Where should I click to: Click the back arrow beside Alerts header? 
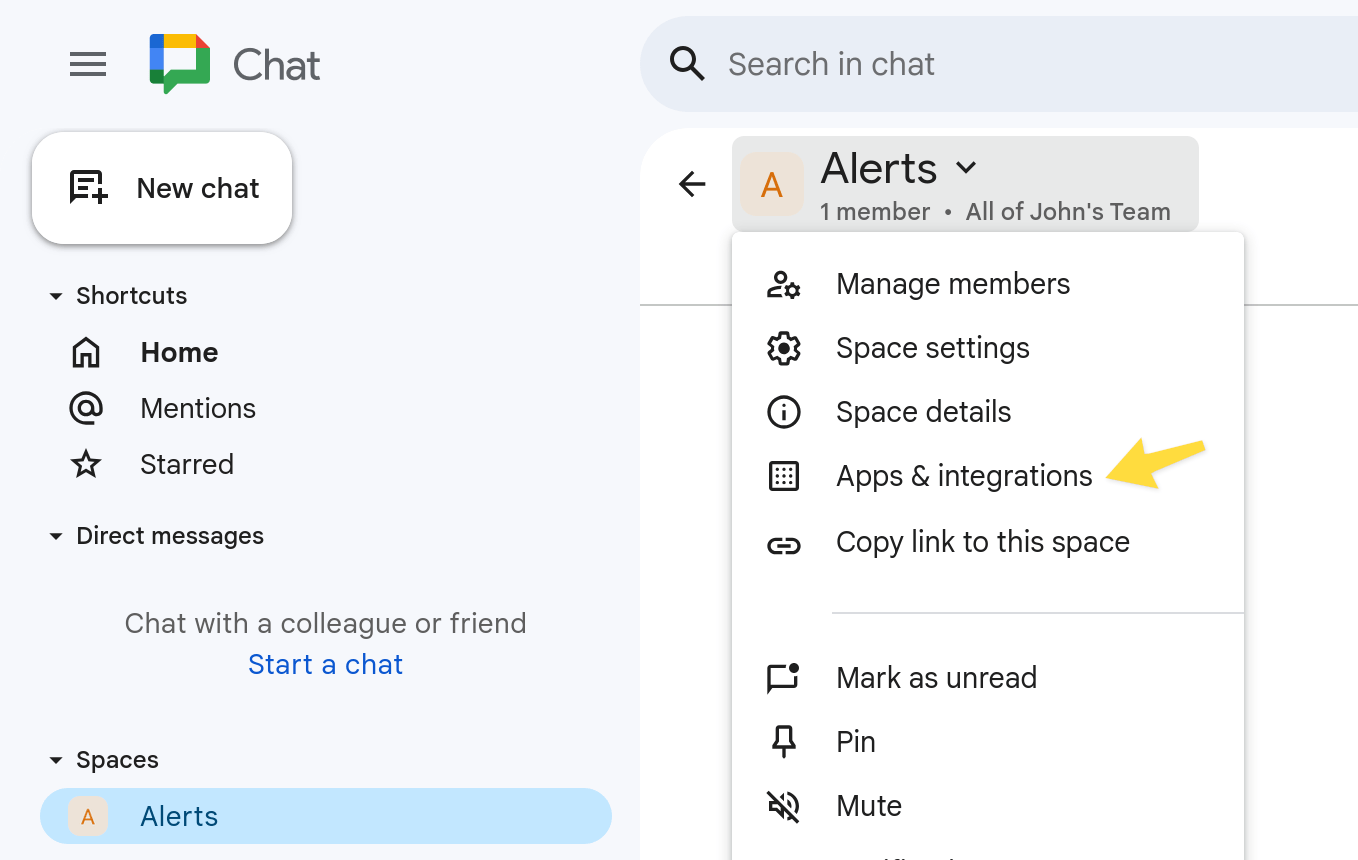[x=692, y=184]
